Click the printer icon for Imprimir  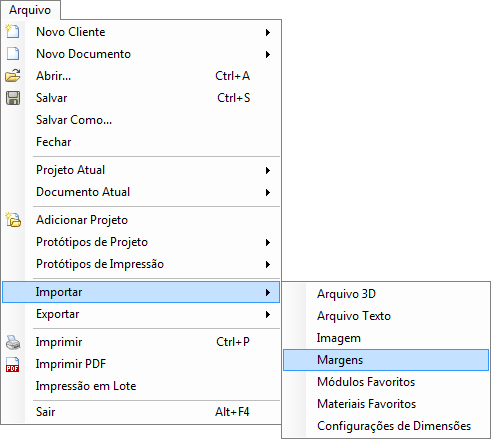13,342
